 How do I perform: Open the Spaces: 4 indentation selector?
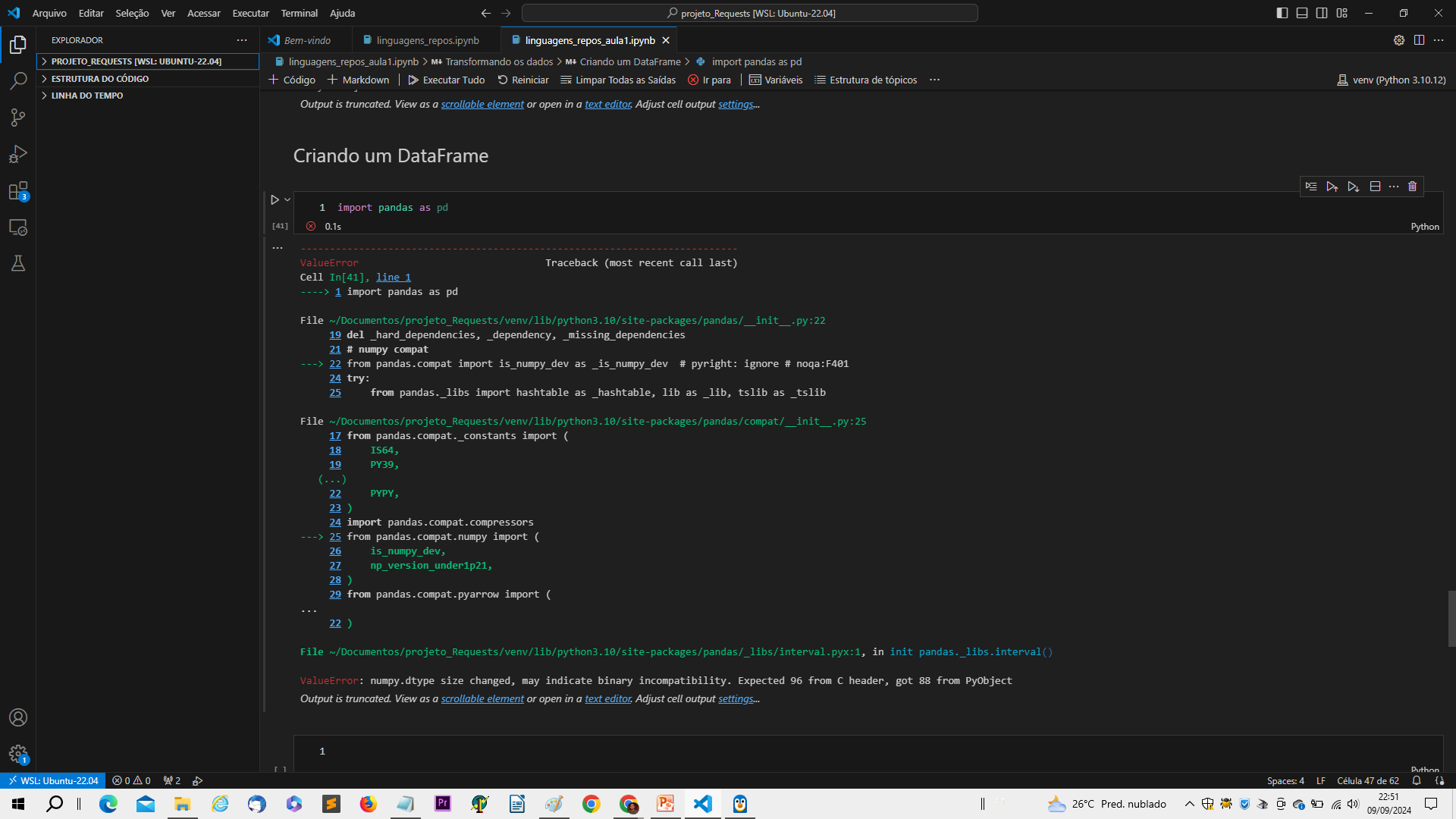tap(1285, 780)
